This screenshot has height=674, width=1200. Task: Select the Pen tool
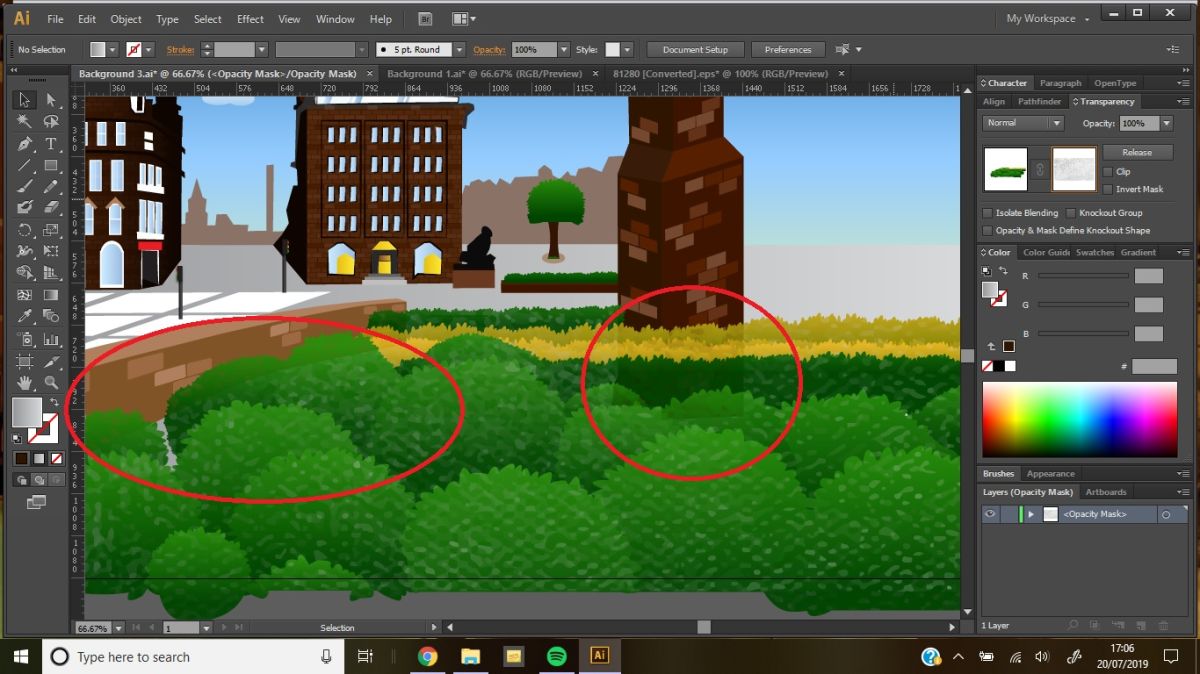click(x=25, y=144)
